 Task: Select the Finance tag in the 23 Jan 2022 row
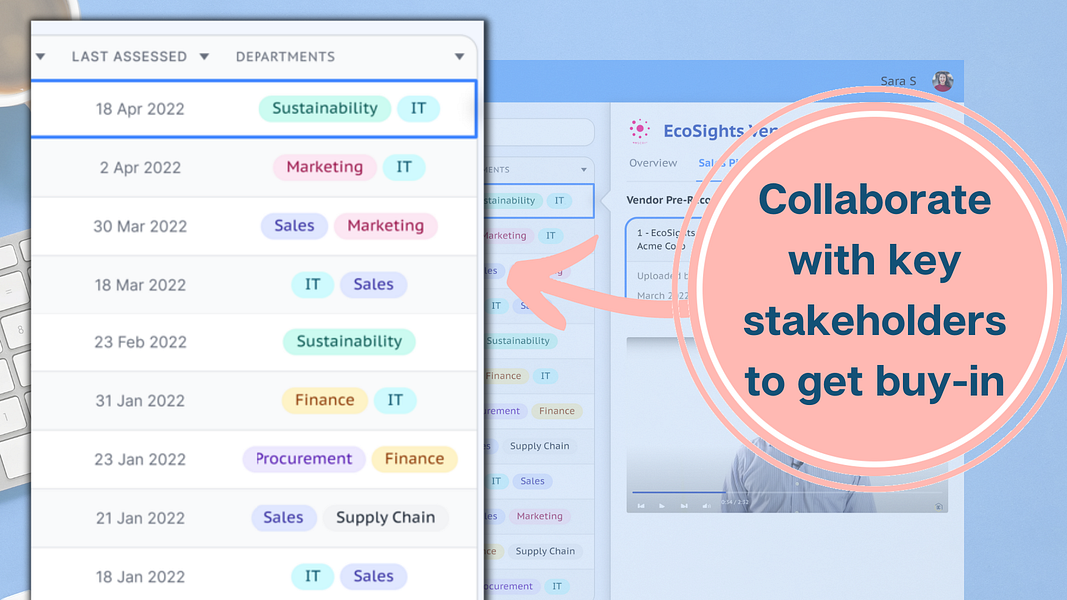click(414, 459)
